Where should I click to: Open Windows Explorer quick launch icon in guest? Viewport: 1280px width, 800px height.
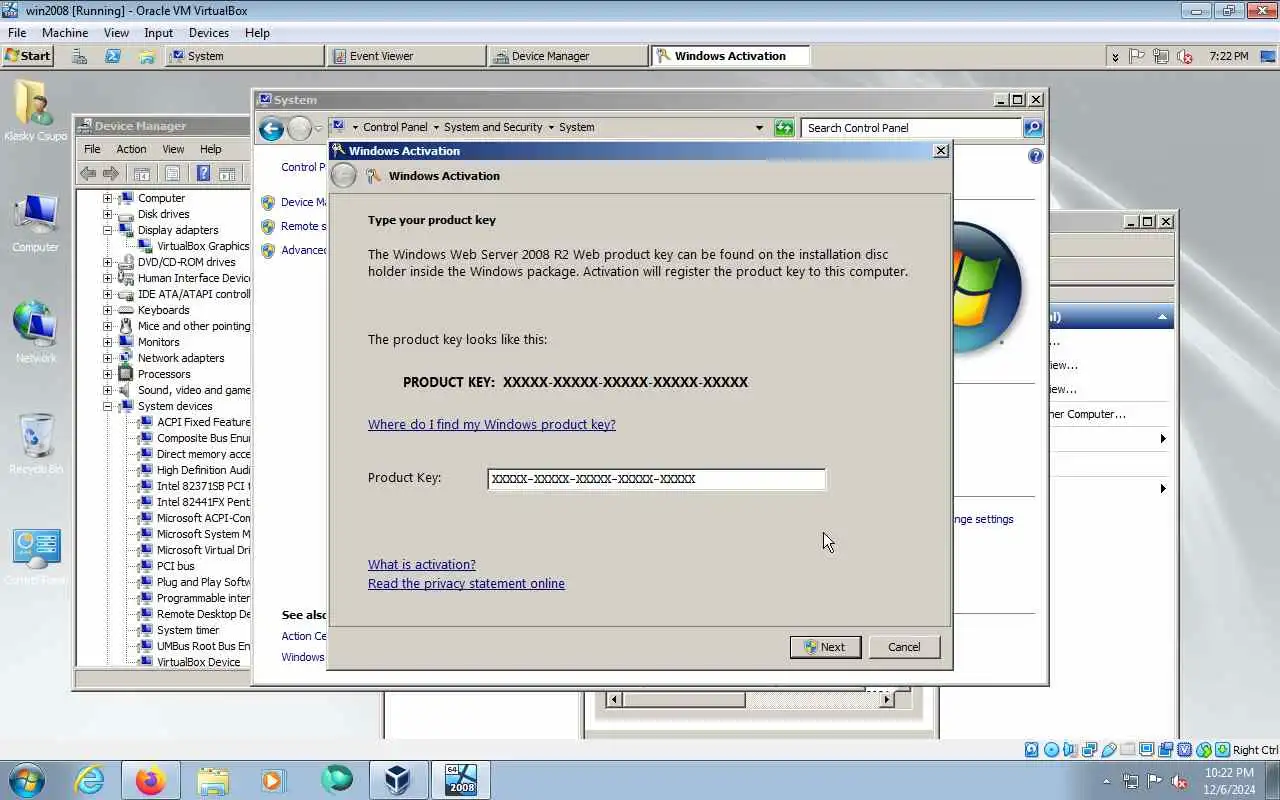pos(147,56)
